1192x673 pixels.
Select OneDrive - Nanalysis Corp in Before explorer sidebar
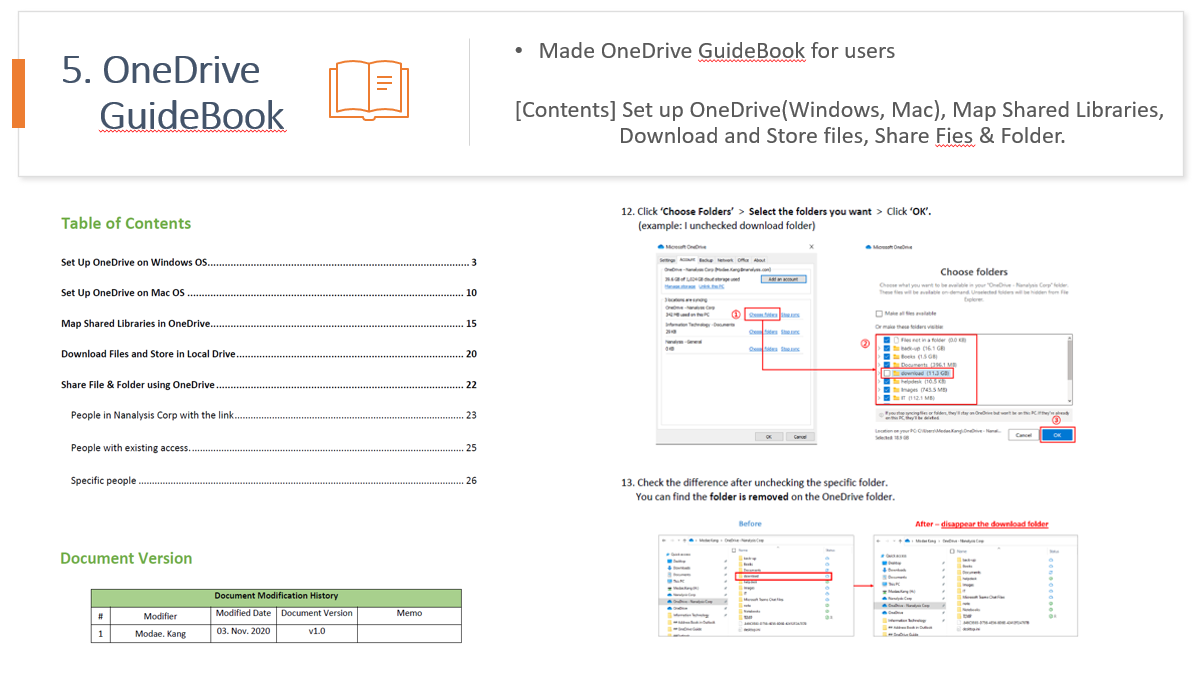(693, 602)
